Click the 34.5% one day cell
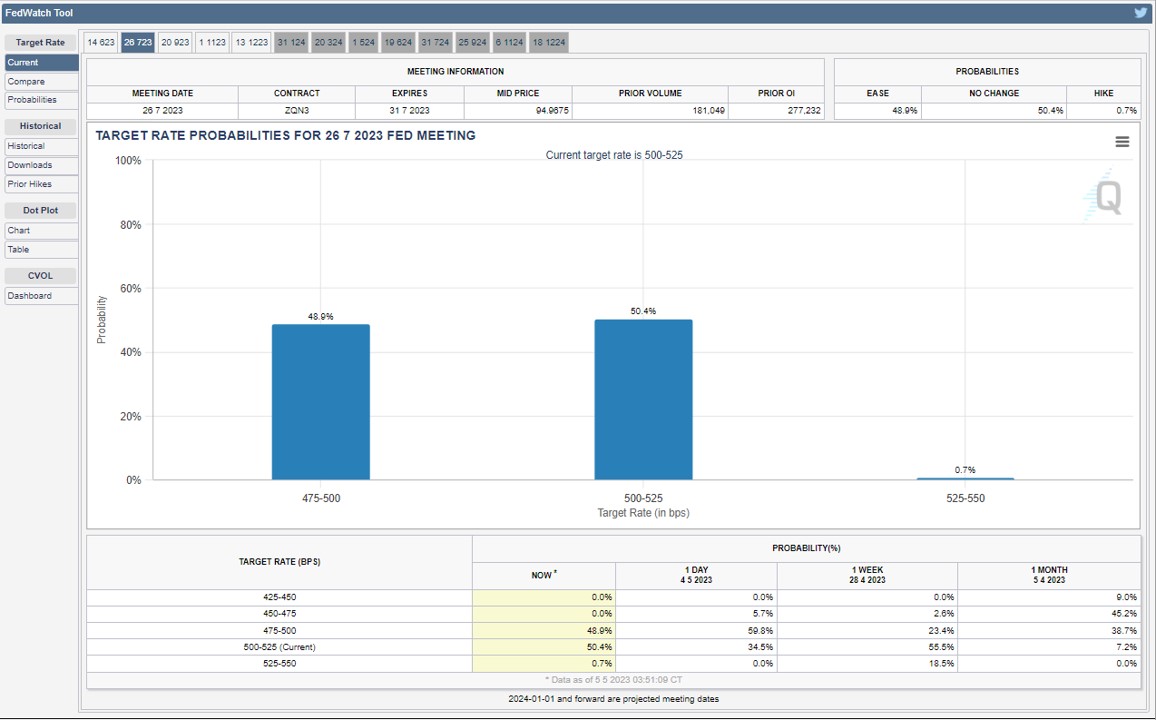Screen dimensions: 1156x720 click(697, 647)
